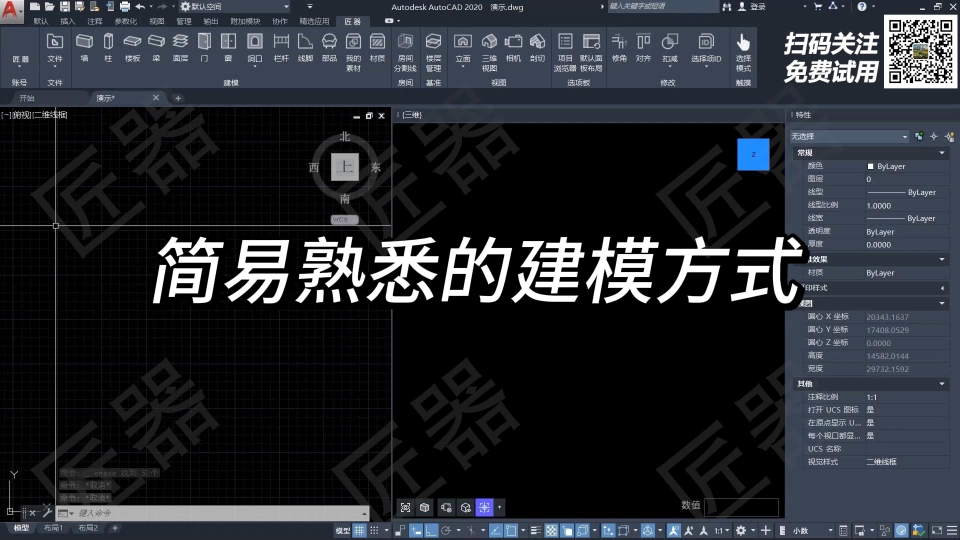
Task: Select the 楼板 (floor slab) tool
Action: click(132, 48)
